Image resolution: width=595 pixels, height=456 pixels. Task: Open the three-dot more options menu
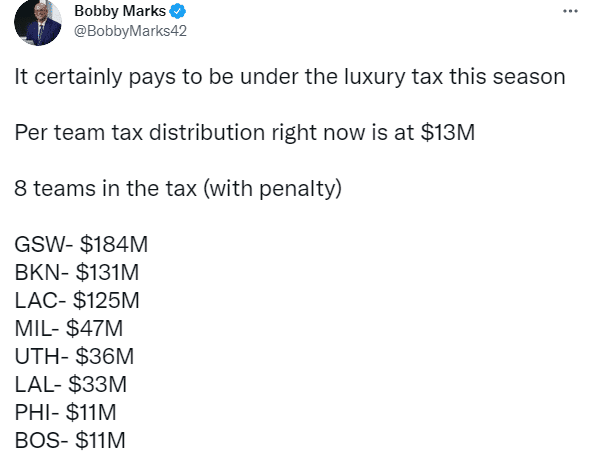click(x=570, y=11)
